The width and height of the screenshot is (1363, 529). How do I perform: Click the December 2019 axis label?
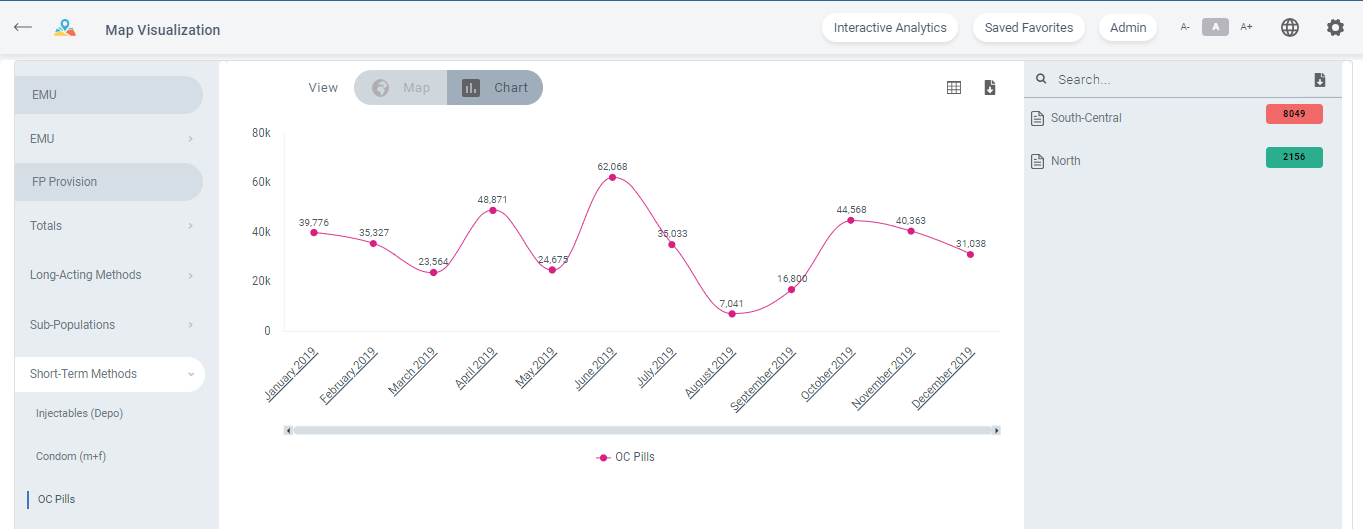pos(944,377)
